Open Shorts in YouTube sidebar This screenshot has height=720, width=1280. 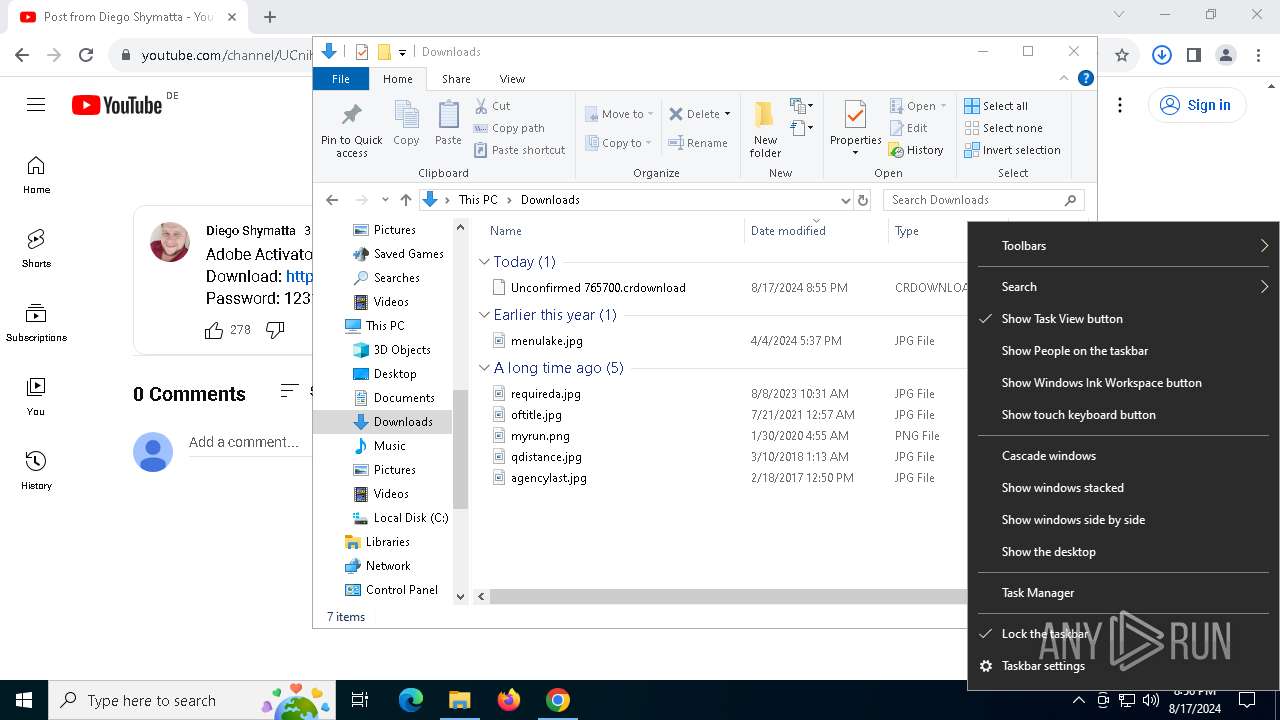[x=36, y=248]
